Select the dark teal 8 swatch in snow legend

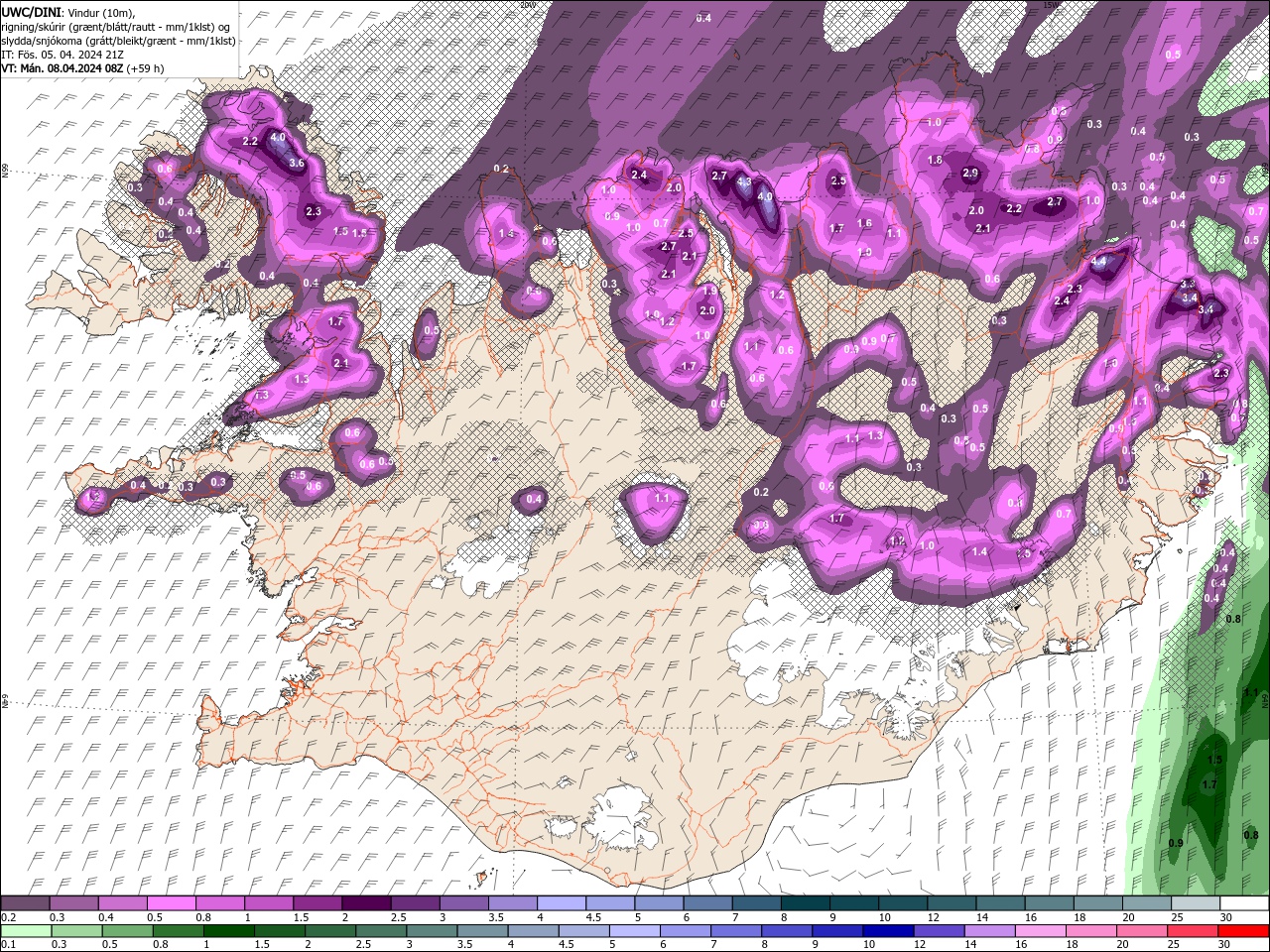tap(806, 903)
